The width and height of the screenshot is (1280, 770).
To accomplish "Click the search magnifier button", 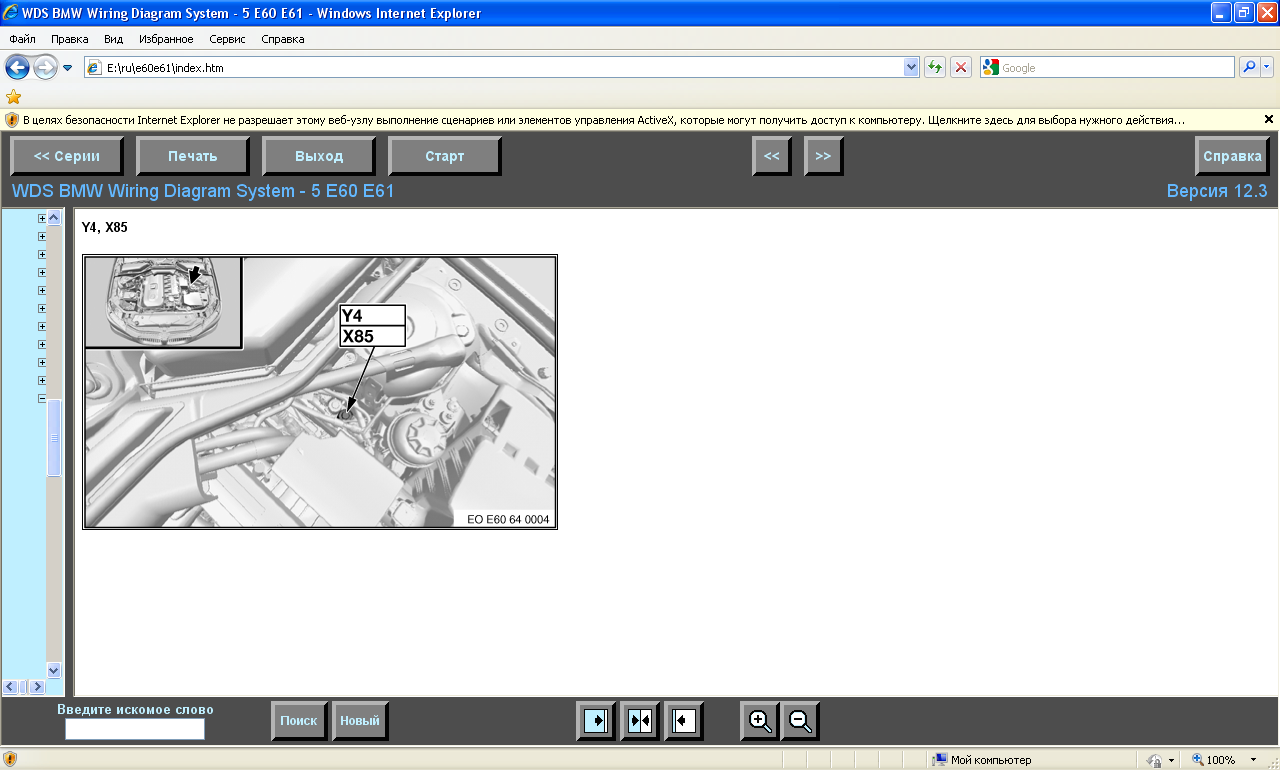I will click(1249, 67).
